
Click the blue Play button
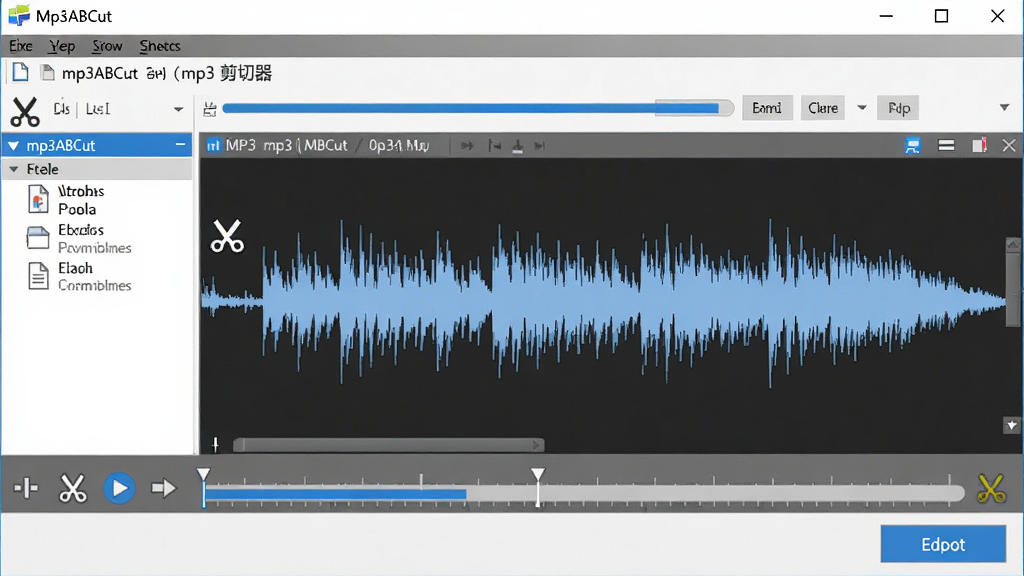(x=119, y=488)
